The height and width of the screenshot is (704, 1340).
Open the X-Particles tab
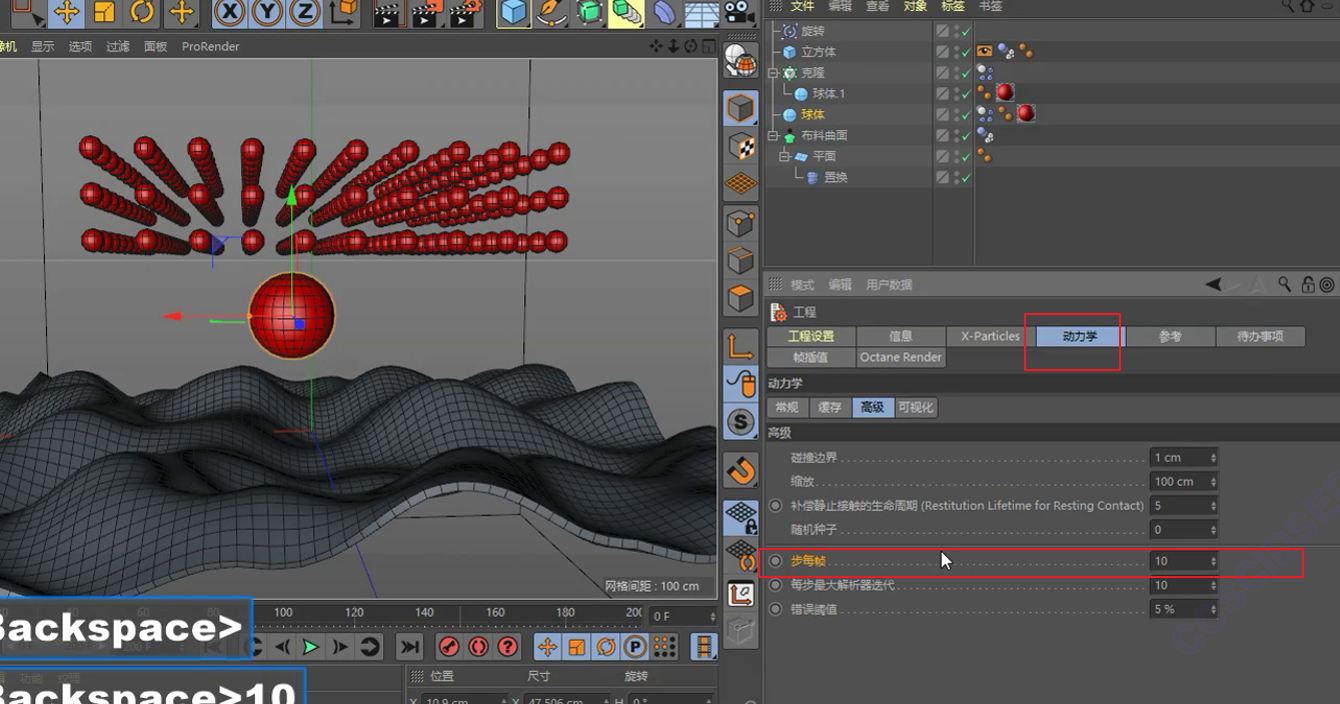coord(990,337)
